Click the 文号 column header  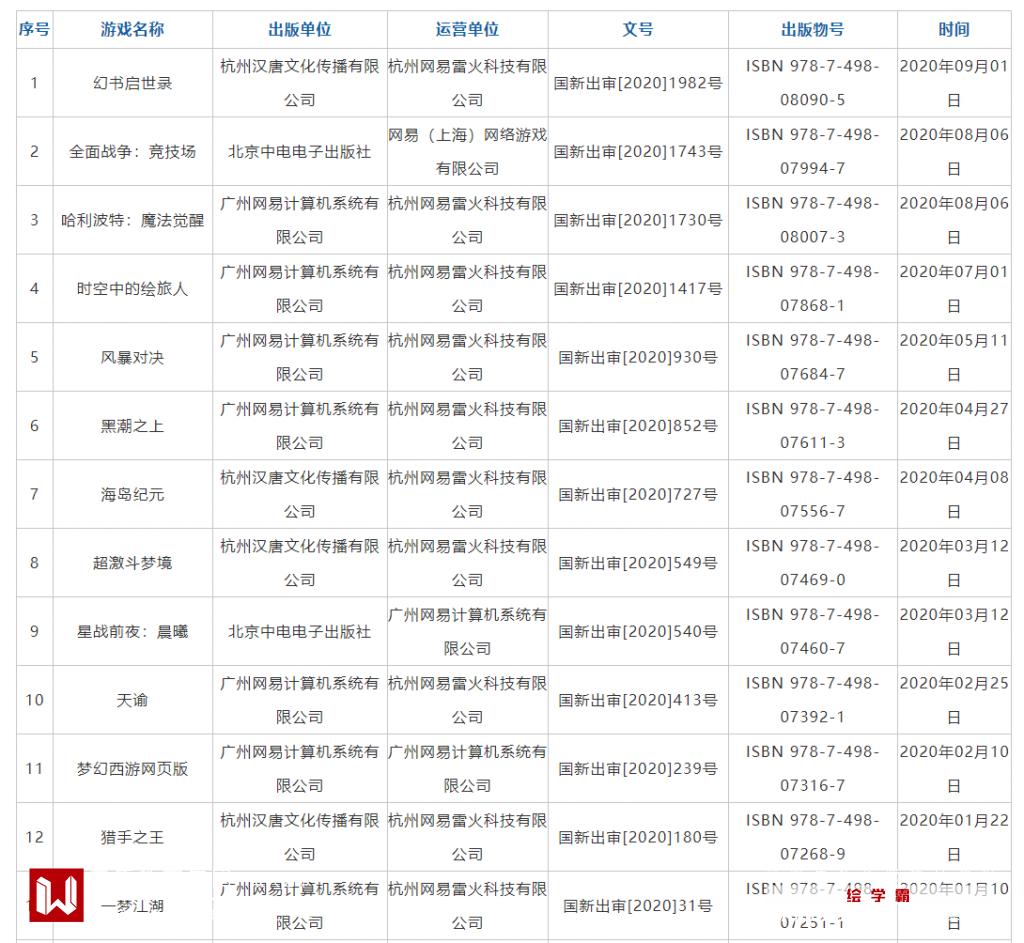click(638, 29)
